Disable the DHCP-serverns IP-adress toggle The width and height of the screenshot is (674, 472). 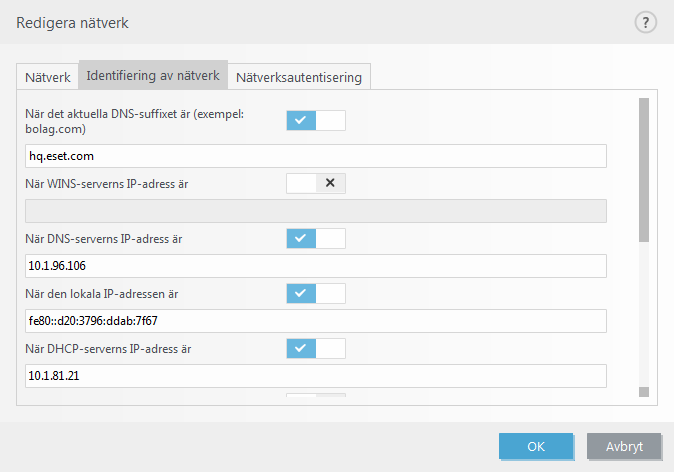(315, 348)
